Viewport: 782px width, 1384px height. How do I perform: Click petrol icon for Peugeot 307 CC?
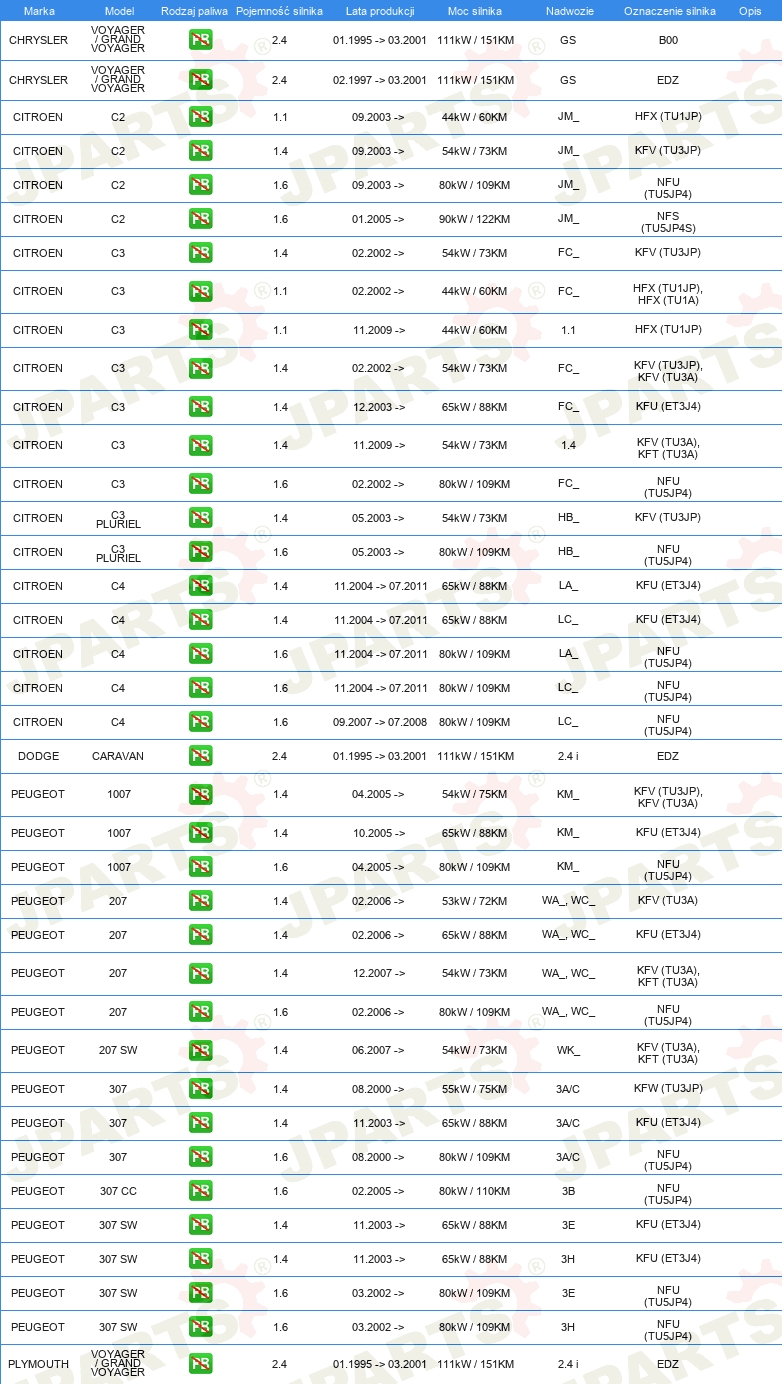pos(200,1191)
